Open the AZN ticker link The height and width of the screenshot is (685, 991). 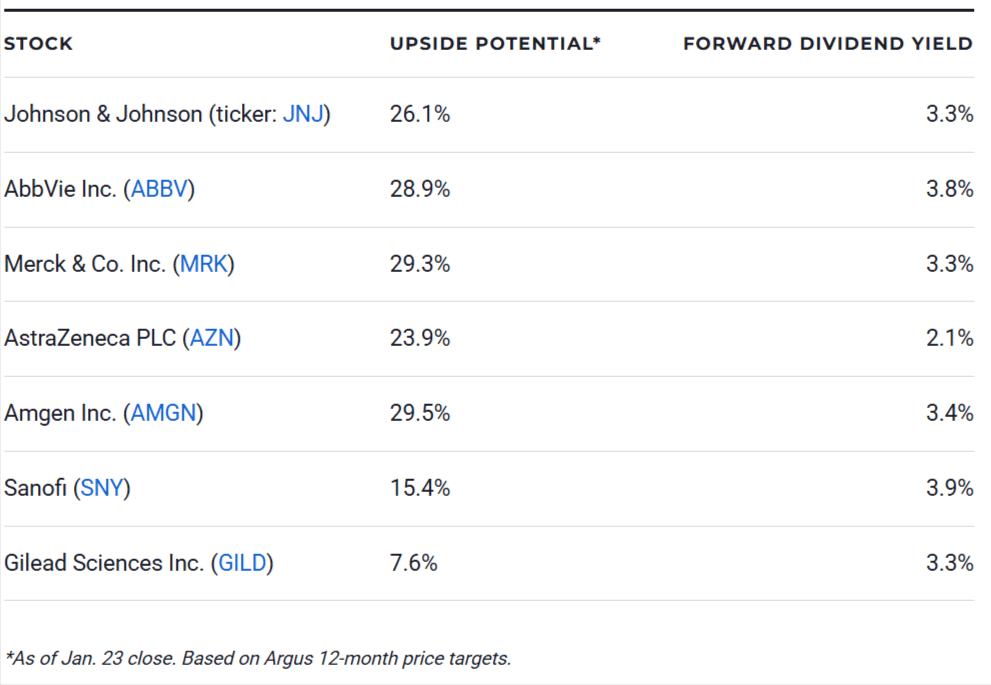[x=211, y=338]
